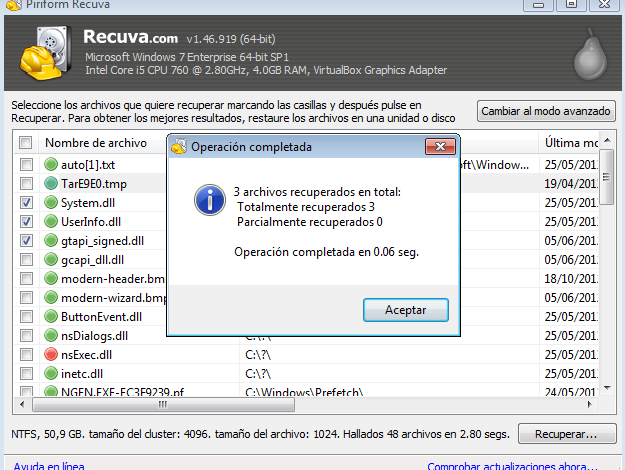Click Aceptar in the dialog
Image resolution: width=625 pixels, height=470 pixels.
coord(405,310)
